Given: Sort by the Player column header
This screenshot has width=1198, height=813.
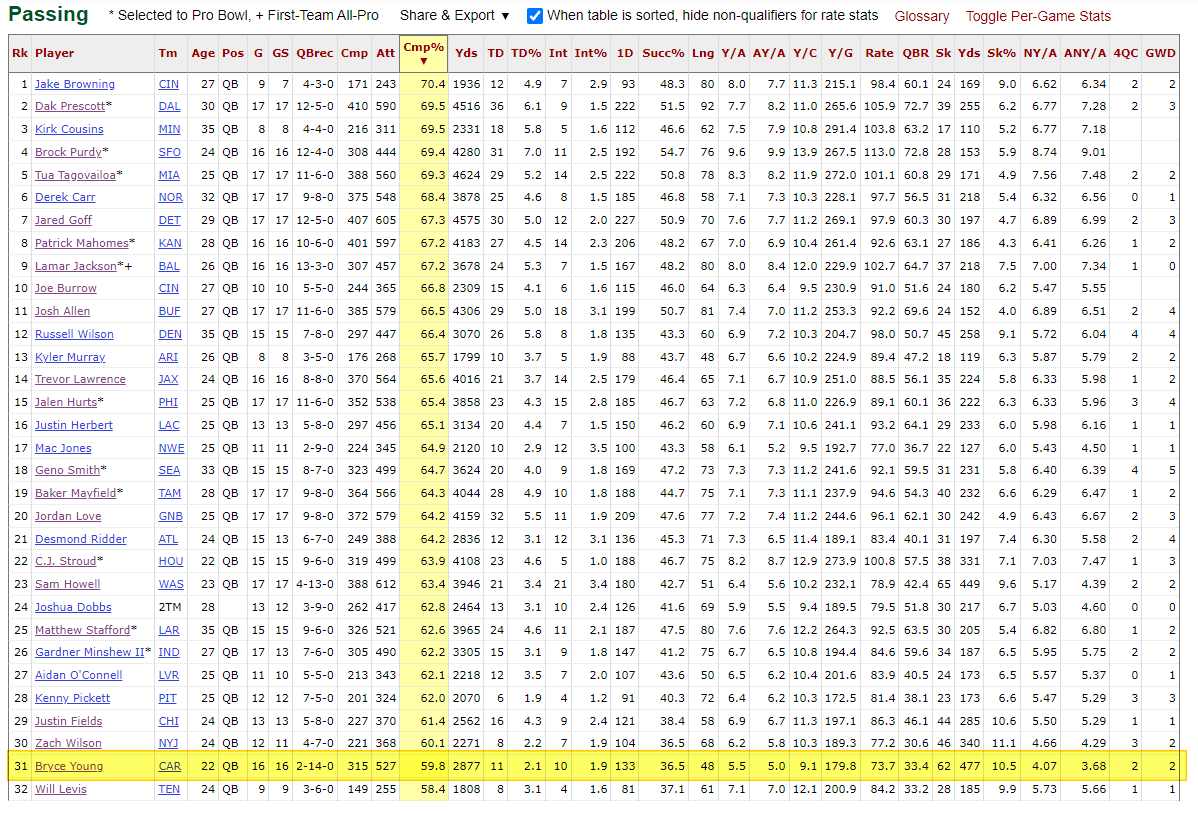Looking at the screenshot, I should point(54,53).
